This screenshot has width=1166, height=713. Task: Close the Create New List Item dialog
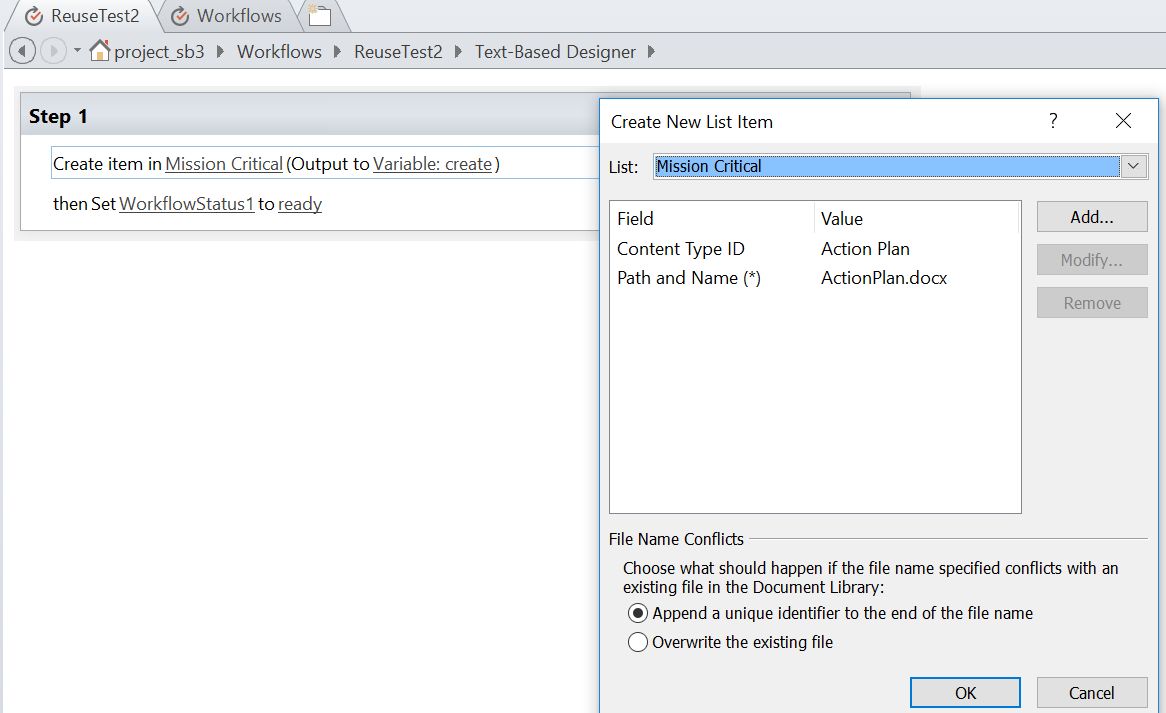click(1123, 120)
